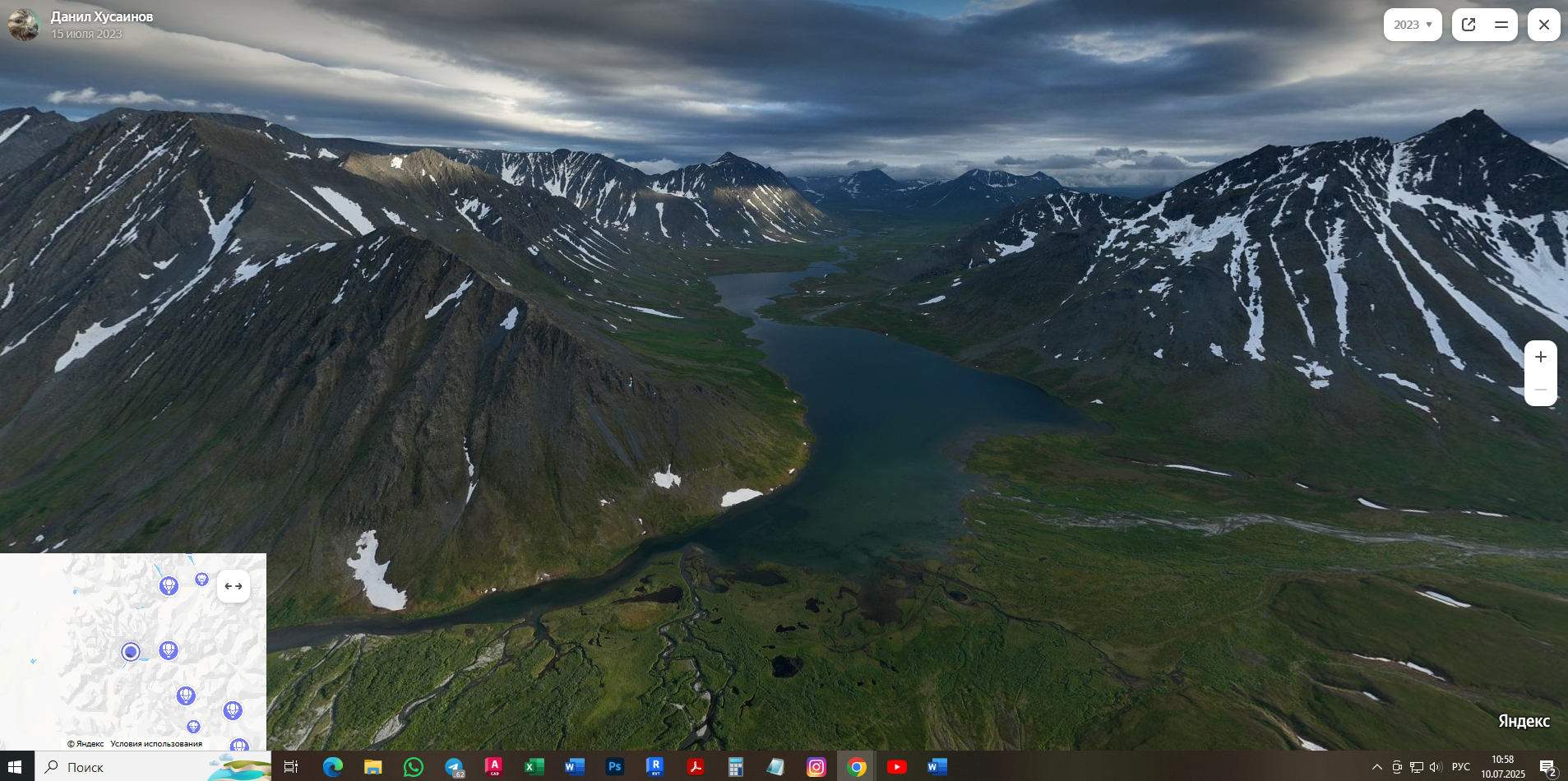Open the Word icon next to YouTube
The width and height of the screenshot is (1568, 781).
coord(937,767)
